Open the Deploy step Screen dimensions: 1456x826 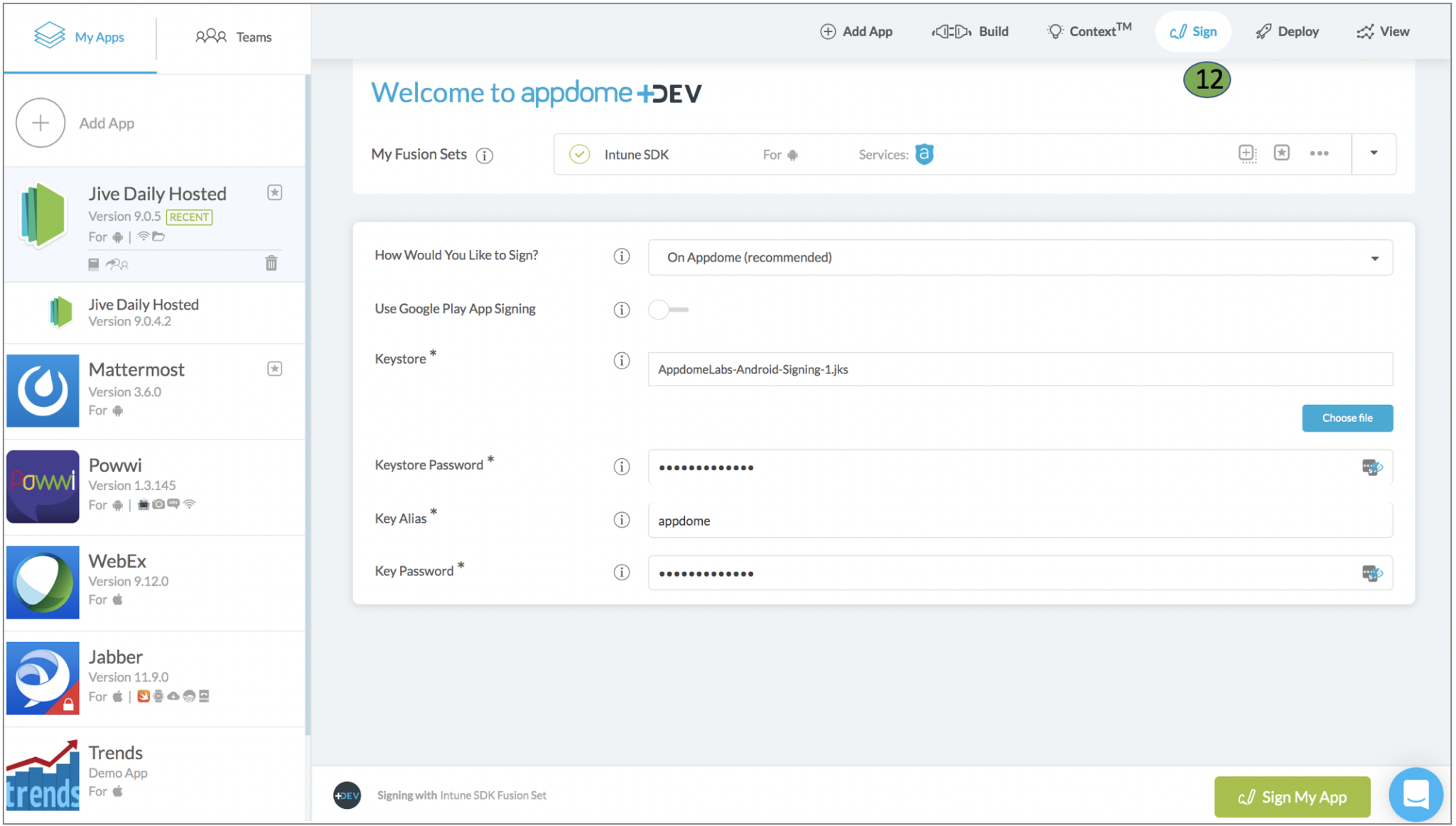1287,31
